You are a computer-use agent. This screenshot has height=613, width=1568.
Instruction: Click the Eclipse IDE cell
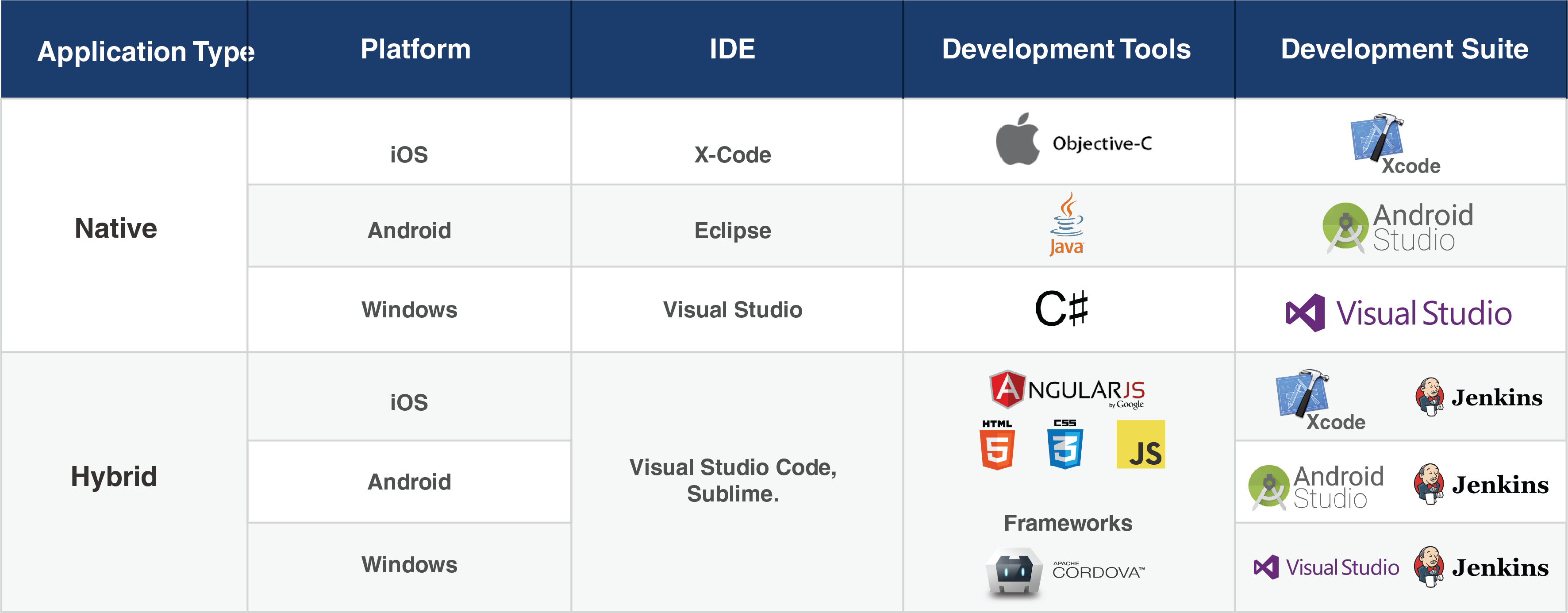click(737, 226)
